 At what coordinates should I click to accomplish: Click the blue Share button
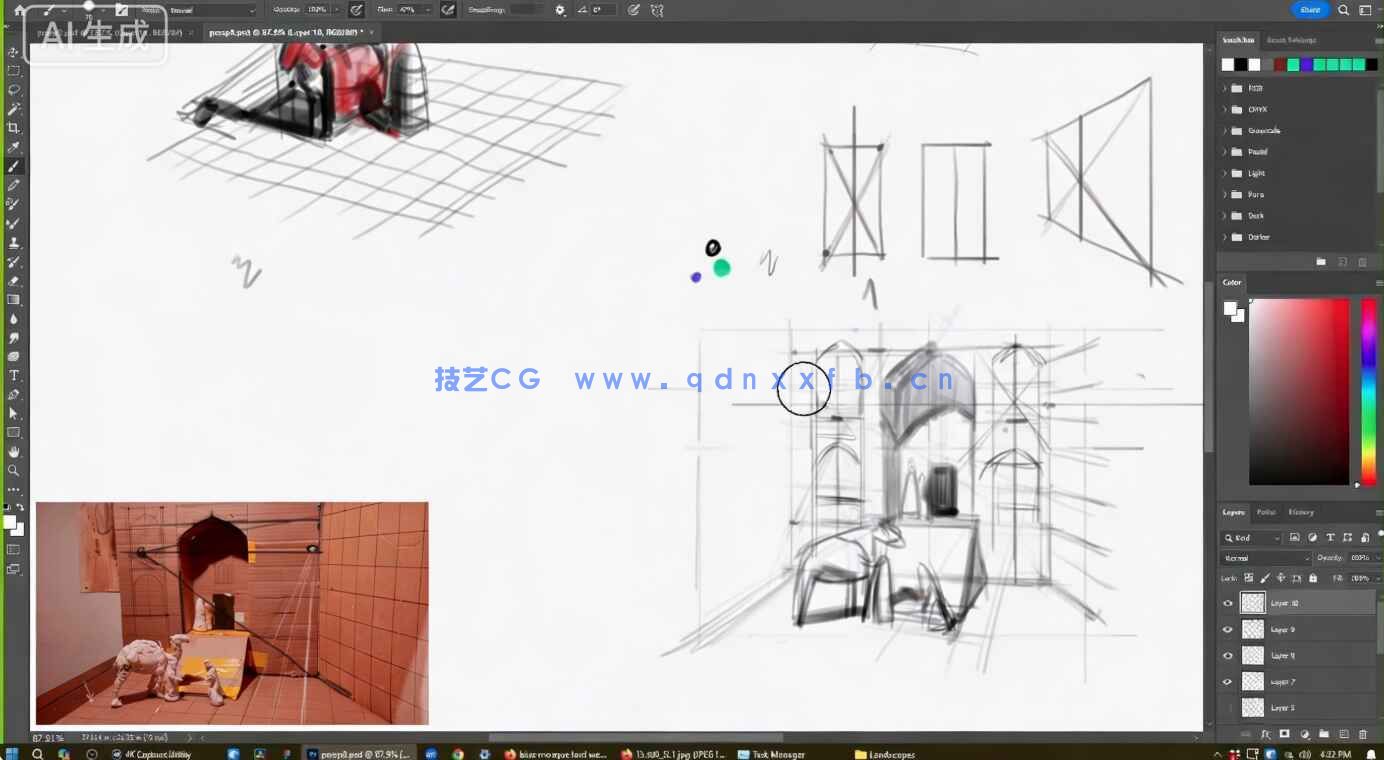pos(1310,10)
